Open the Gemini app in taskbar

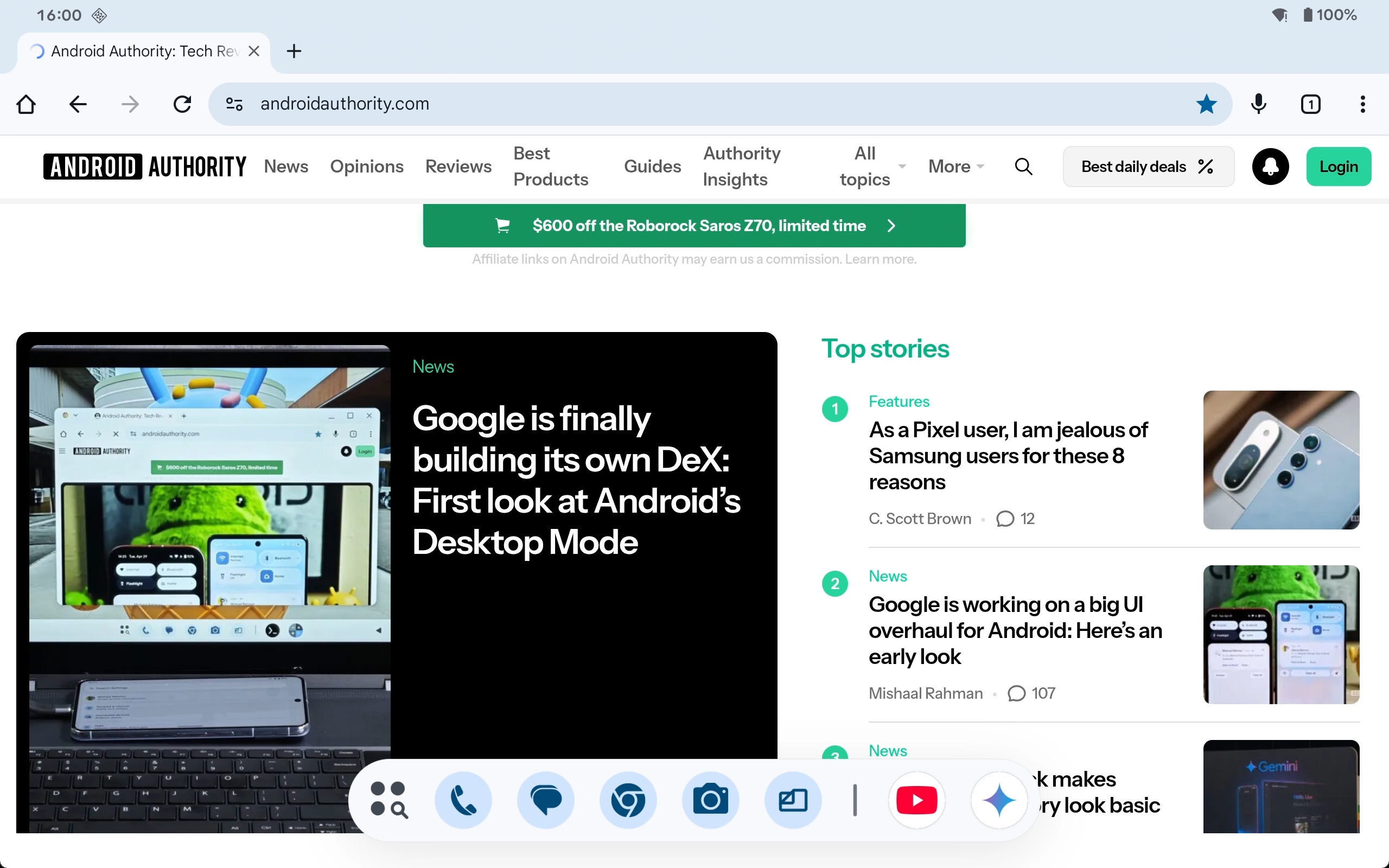[999, 800]
